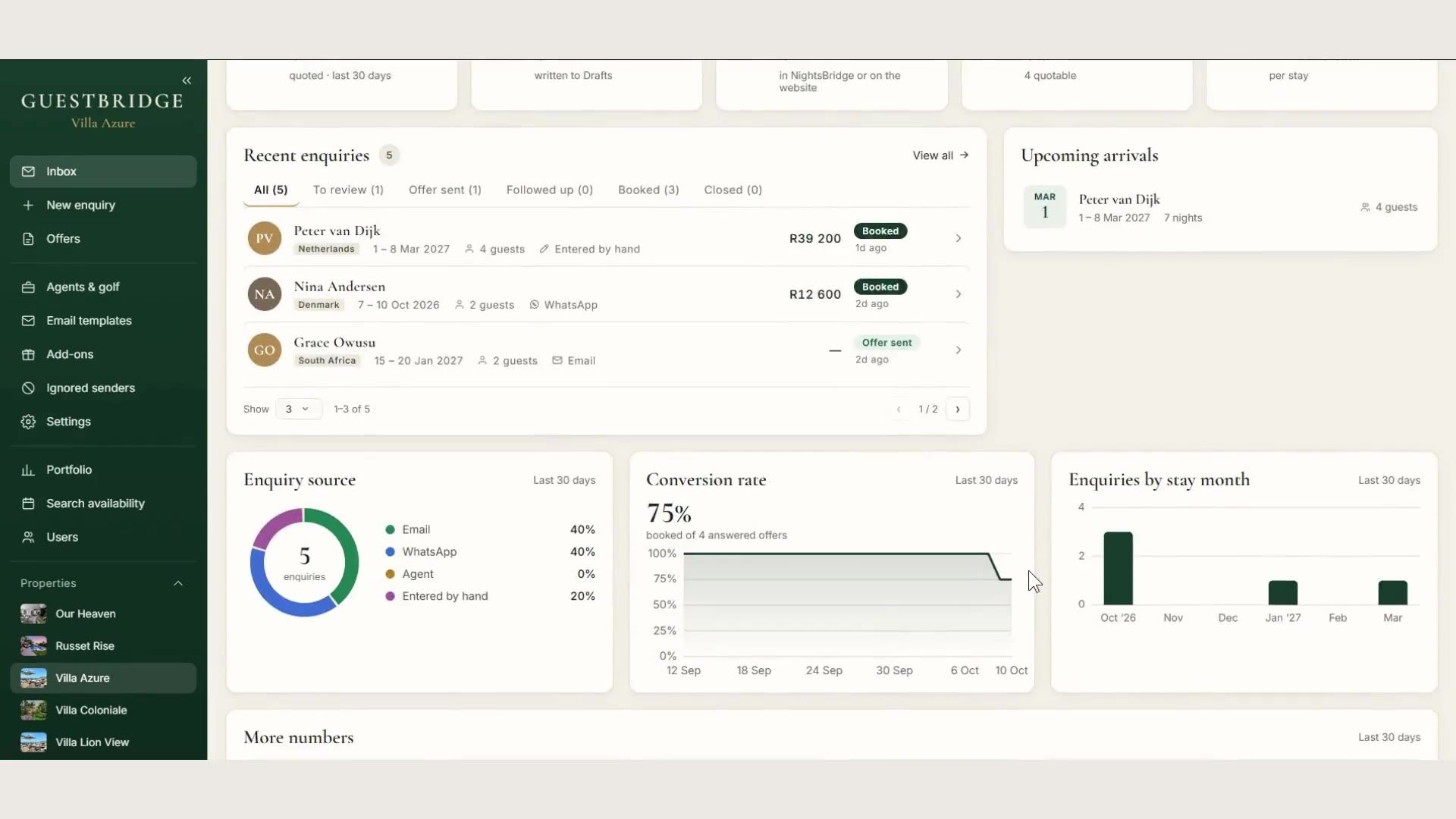
Task: Open Peter van Dijk upcoming arrival entry
Action: click(1220, 207)
